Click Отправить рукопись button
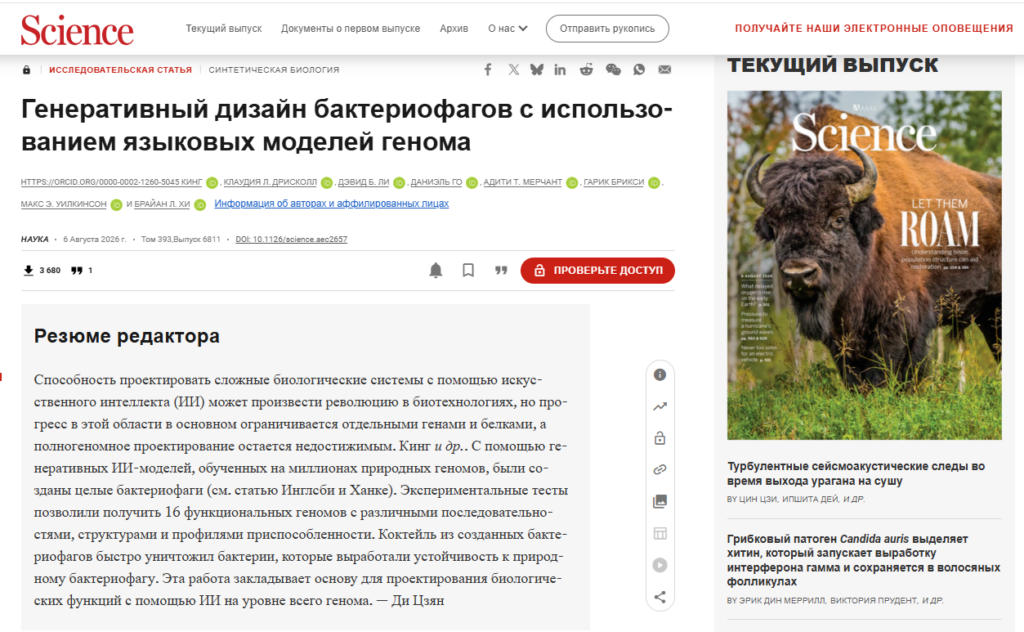Image resolution: width=1024 pixels, height=632 pixels. 607,29
